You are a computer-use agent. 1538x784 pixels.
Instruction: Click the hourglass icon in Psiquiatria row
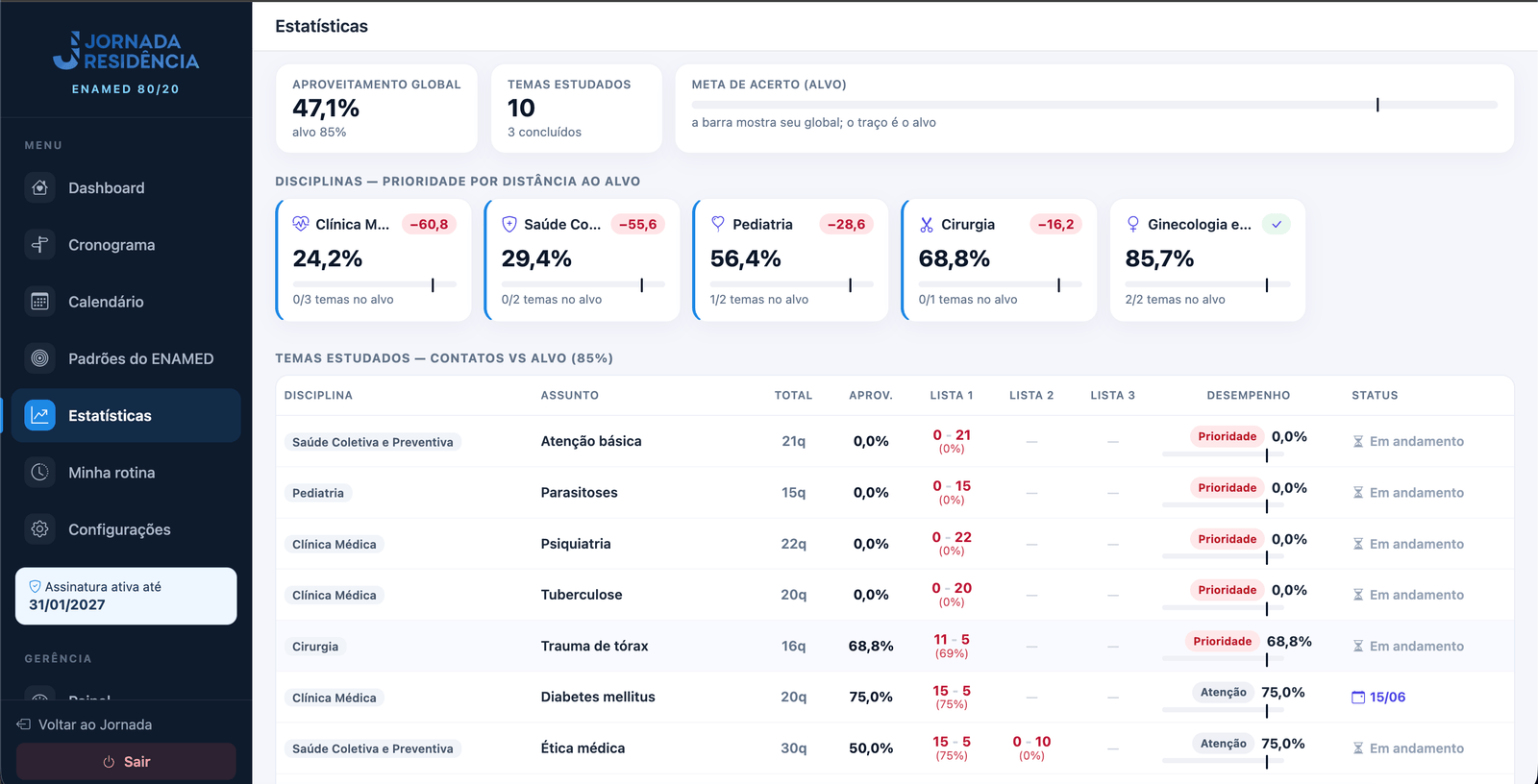point(1358,544)
